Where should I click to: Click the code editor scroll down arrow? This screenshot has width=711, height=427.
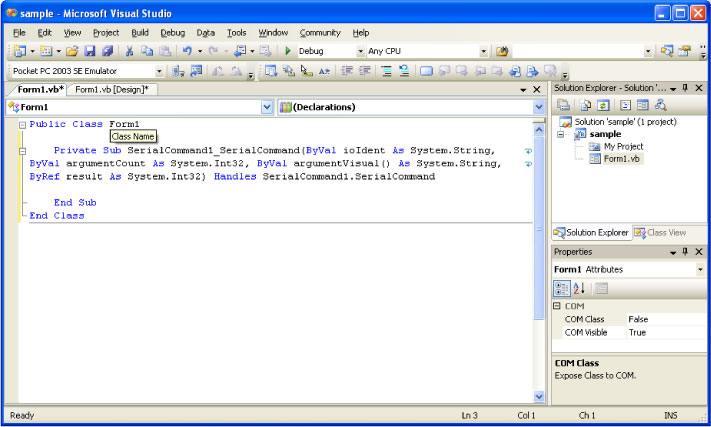(539, 397)
